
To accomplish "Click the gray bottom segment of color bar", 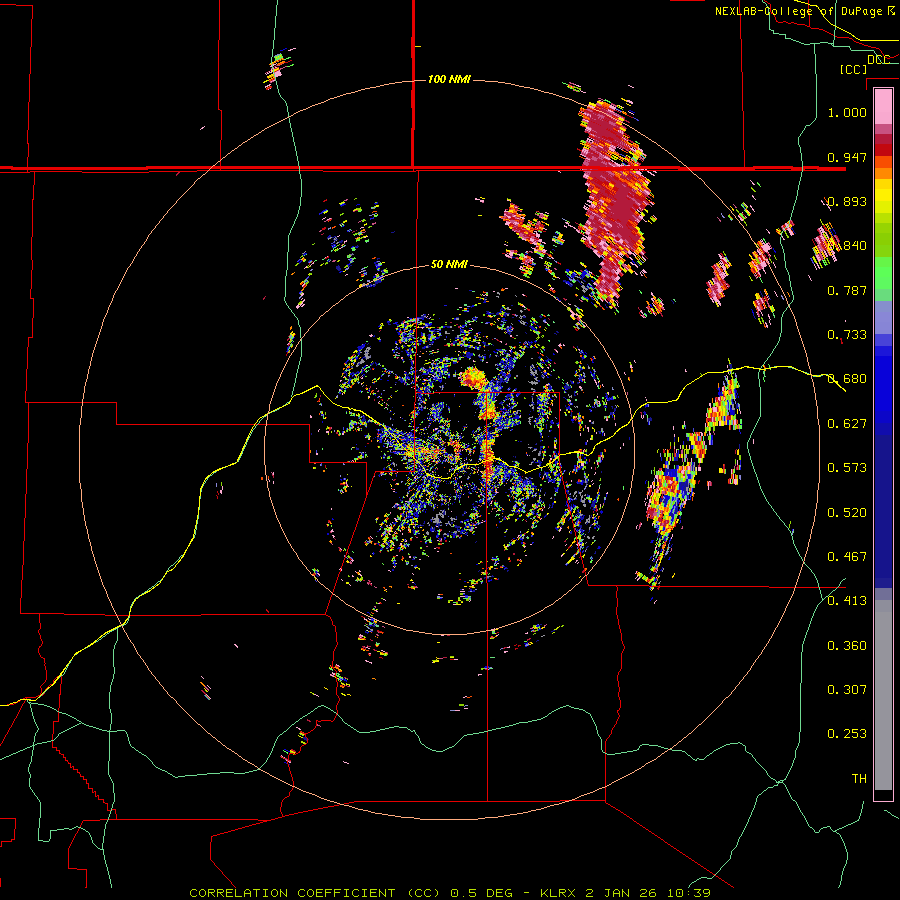I will coord(883,695).
